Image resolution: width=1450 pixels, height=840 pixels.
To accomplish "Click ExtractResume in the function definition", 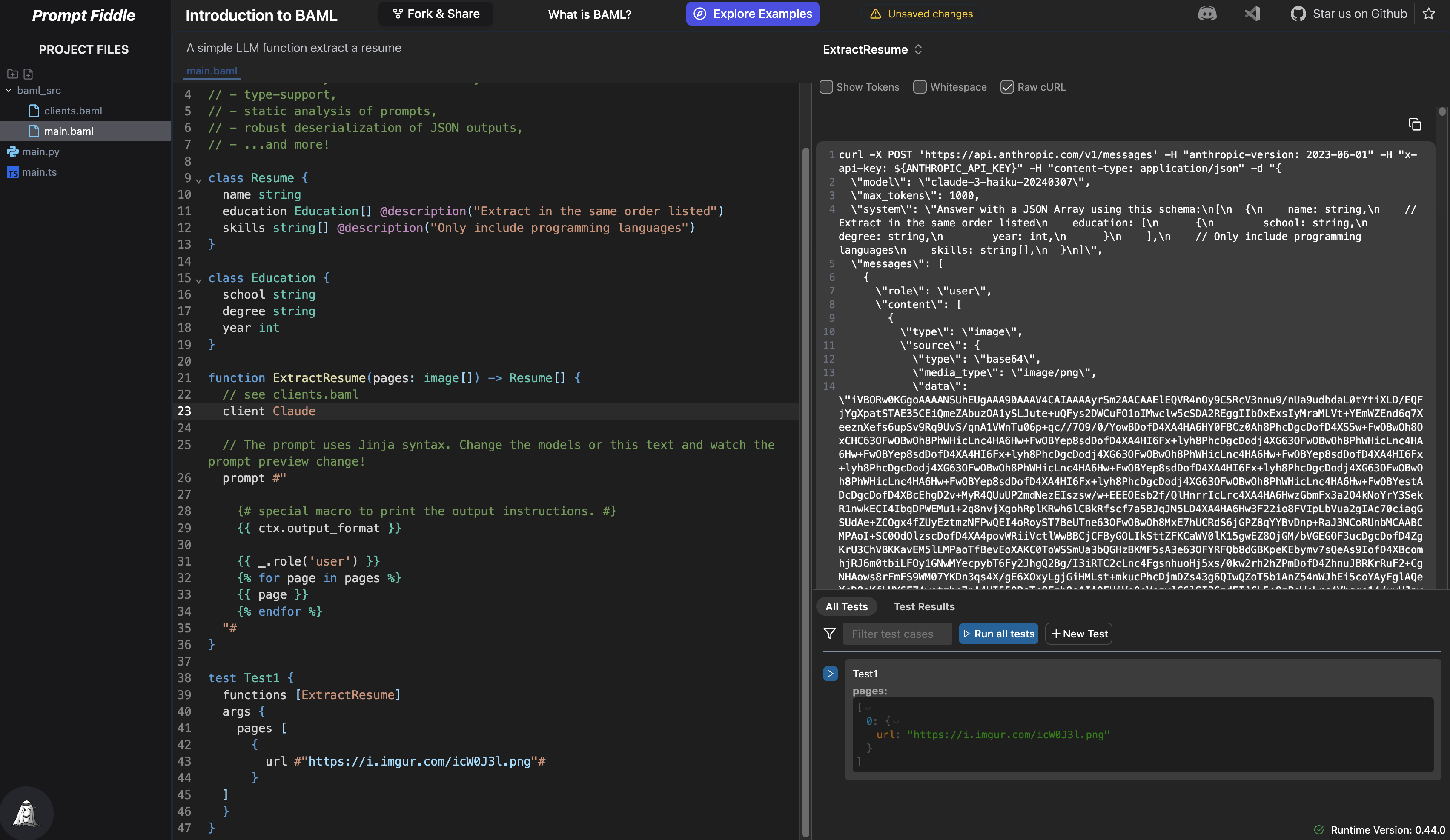I will click(319, 378).
